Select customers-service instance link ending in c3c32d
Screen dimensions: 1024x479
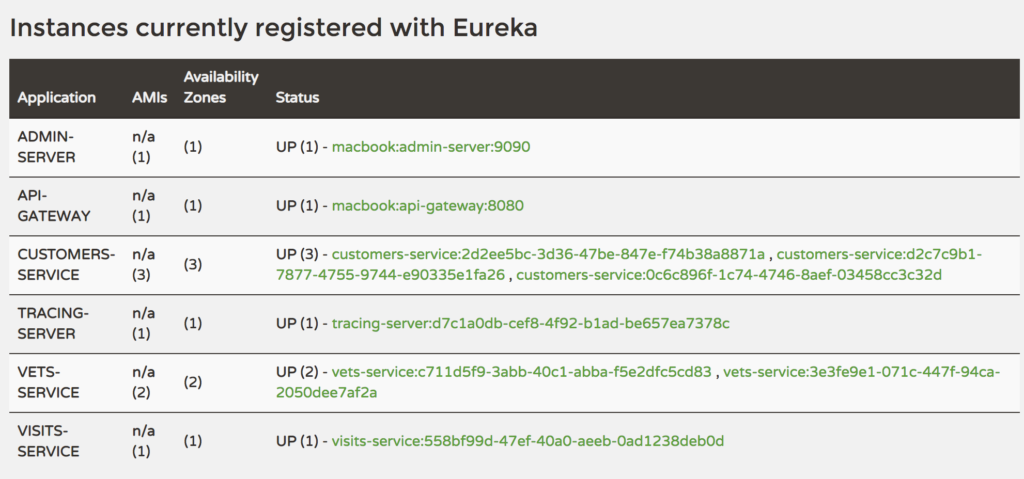point(730,274)
